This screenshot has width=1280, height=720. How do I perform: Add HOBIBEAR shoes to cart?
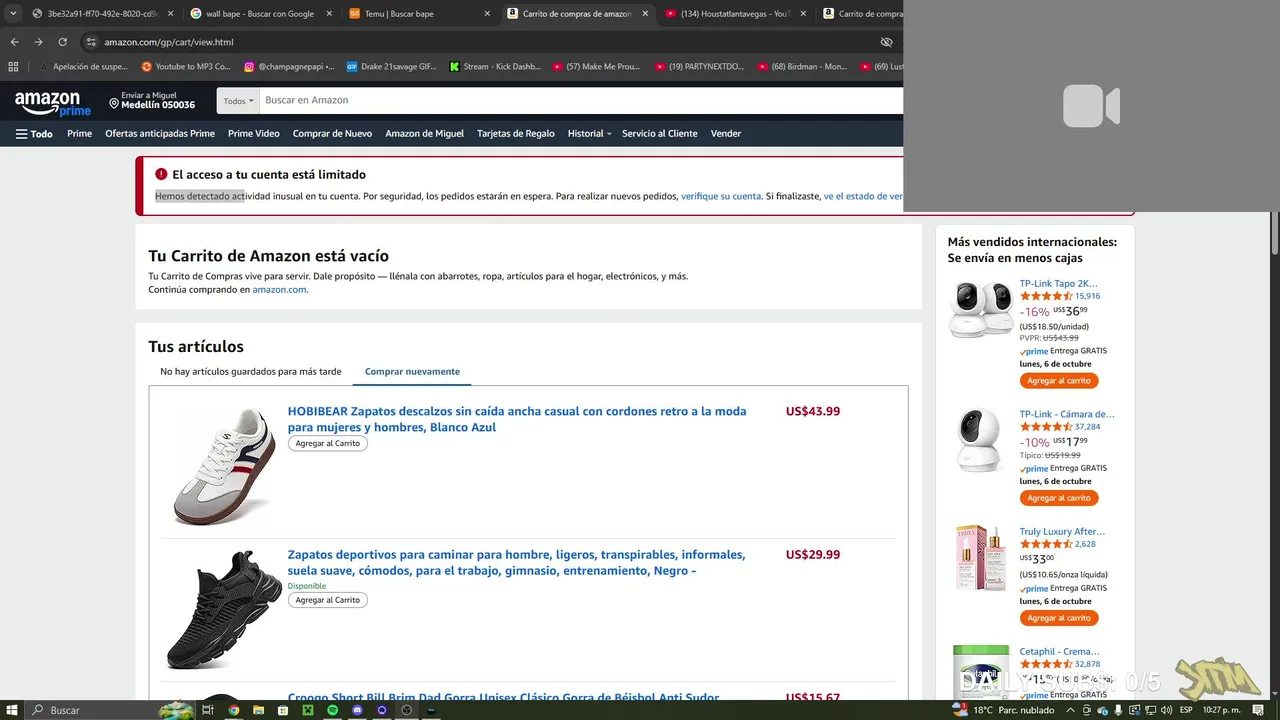pos(328,443)
